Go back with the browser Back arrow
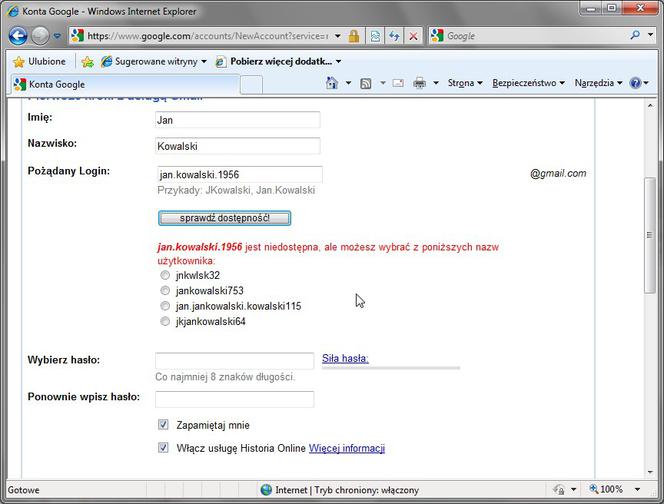 point(18,36)
